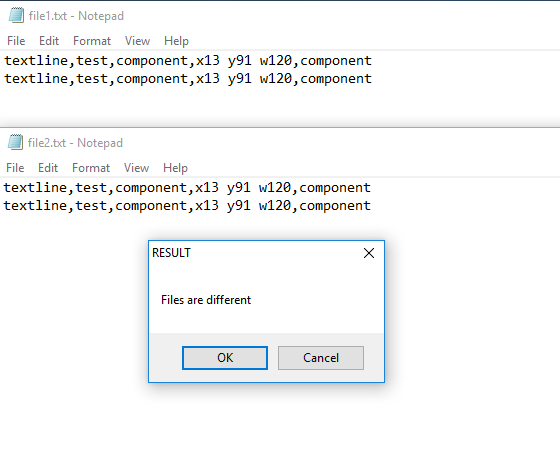Image resolution: width=560 pixels, height=457 pixels.
Task: Open Format menu in file1.txt Notepad
Action: pos(92,41)
